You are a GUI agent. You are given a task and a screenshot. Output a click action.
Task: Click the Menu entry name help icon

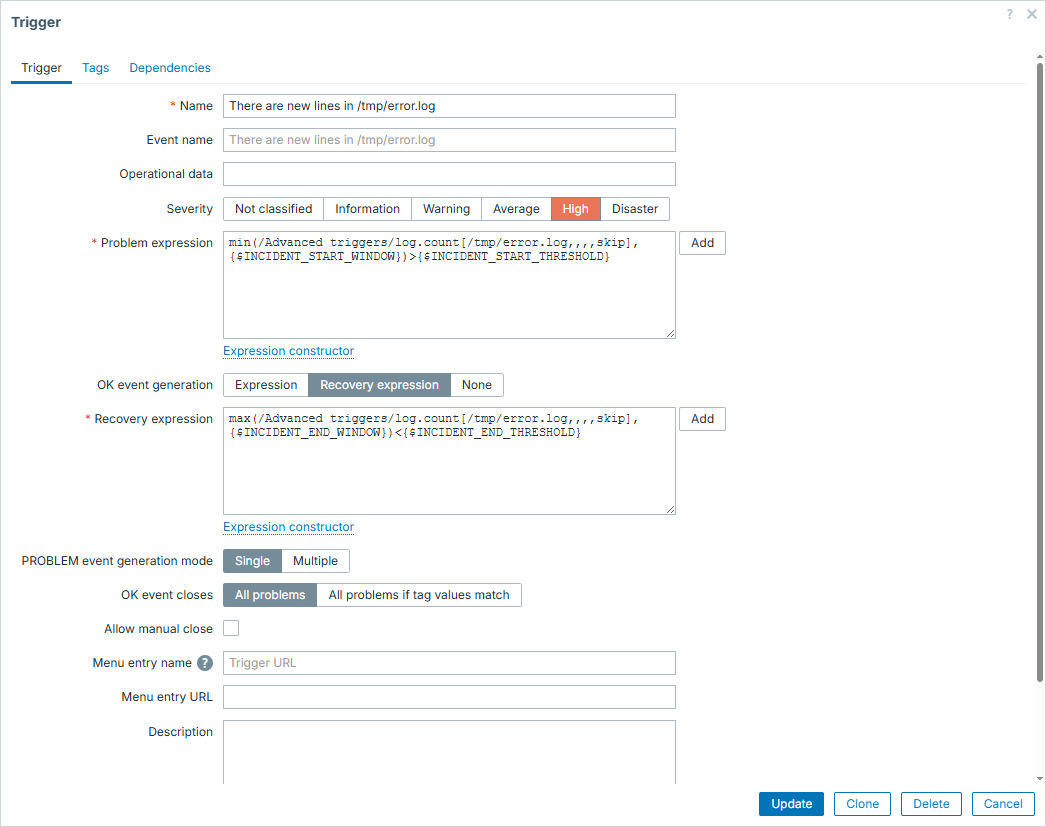pos(205,663)
